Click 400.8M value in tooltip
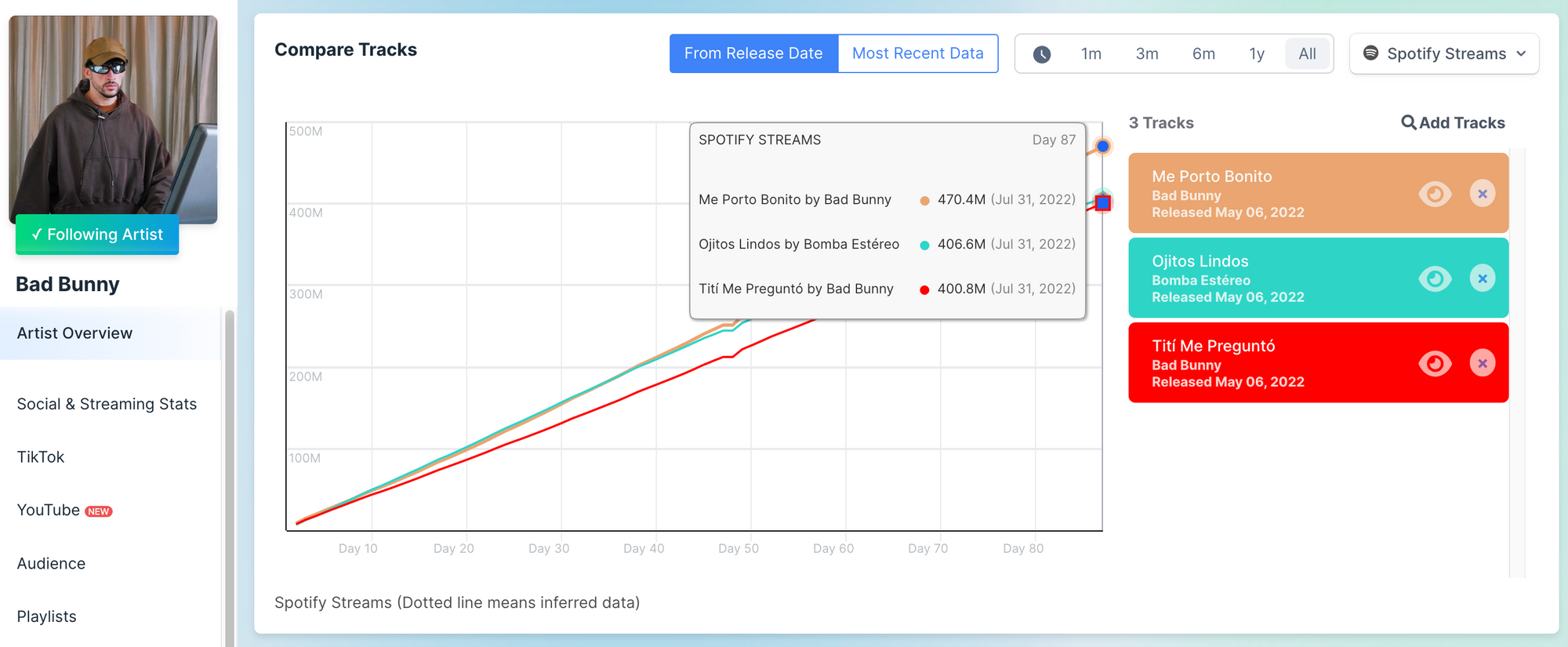The image size is (1568, 647). 961,289
